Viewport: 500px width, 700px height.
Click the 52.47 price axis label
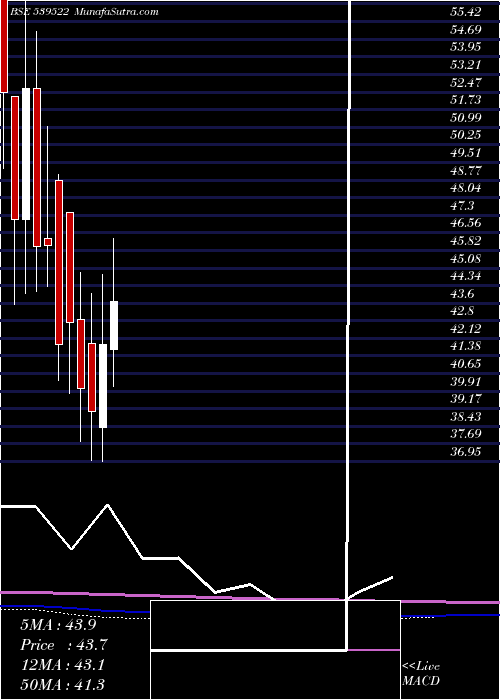(466, 83)
